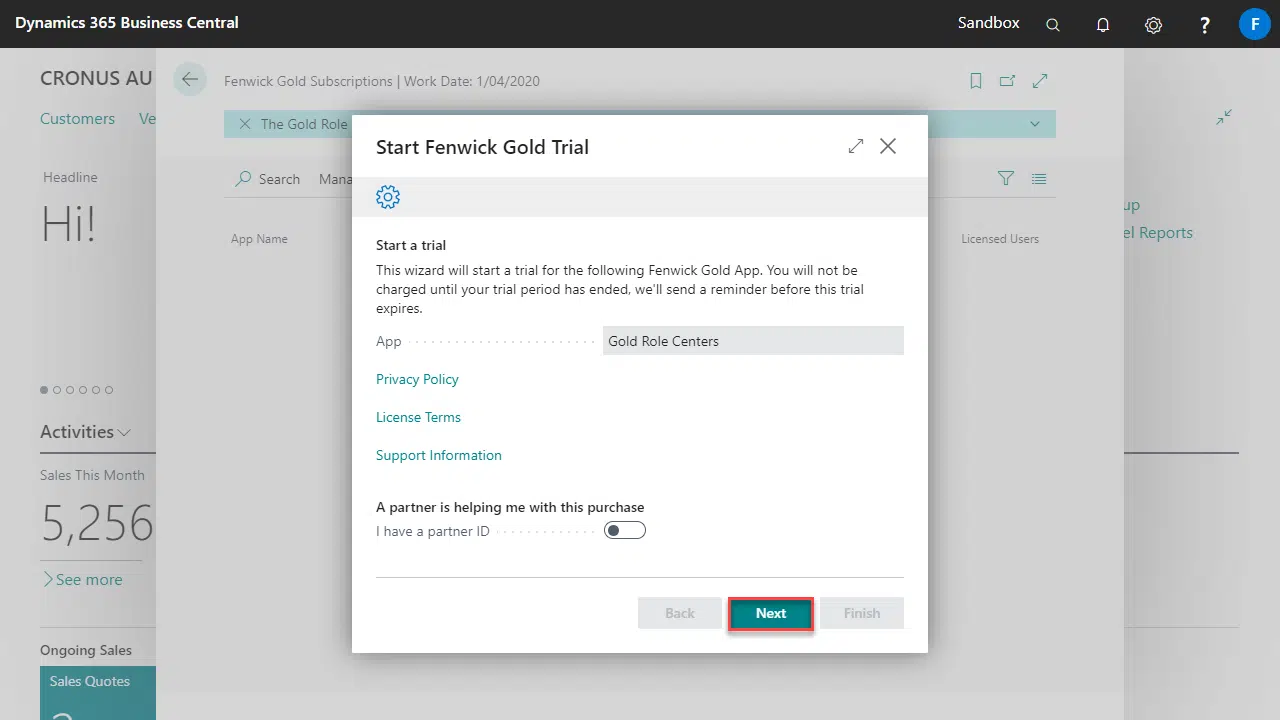The image size is (1280, 720).
Task: Open the filter pane funnel icon
Action: (x=1006, y=178)
